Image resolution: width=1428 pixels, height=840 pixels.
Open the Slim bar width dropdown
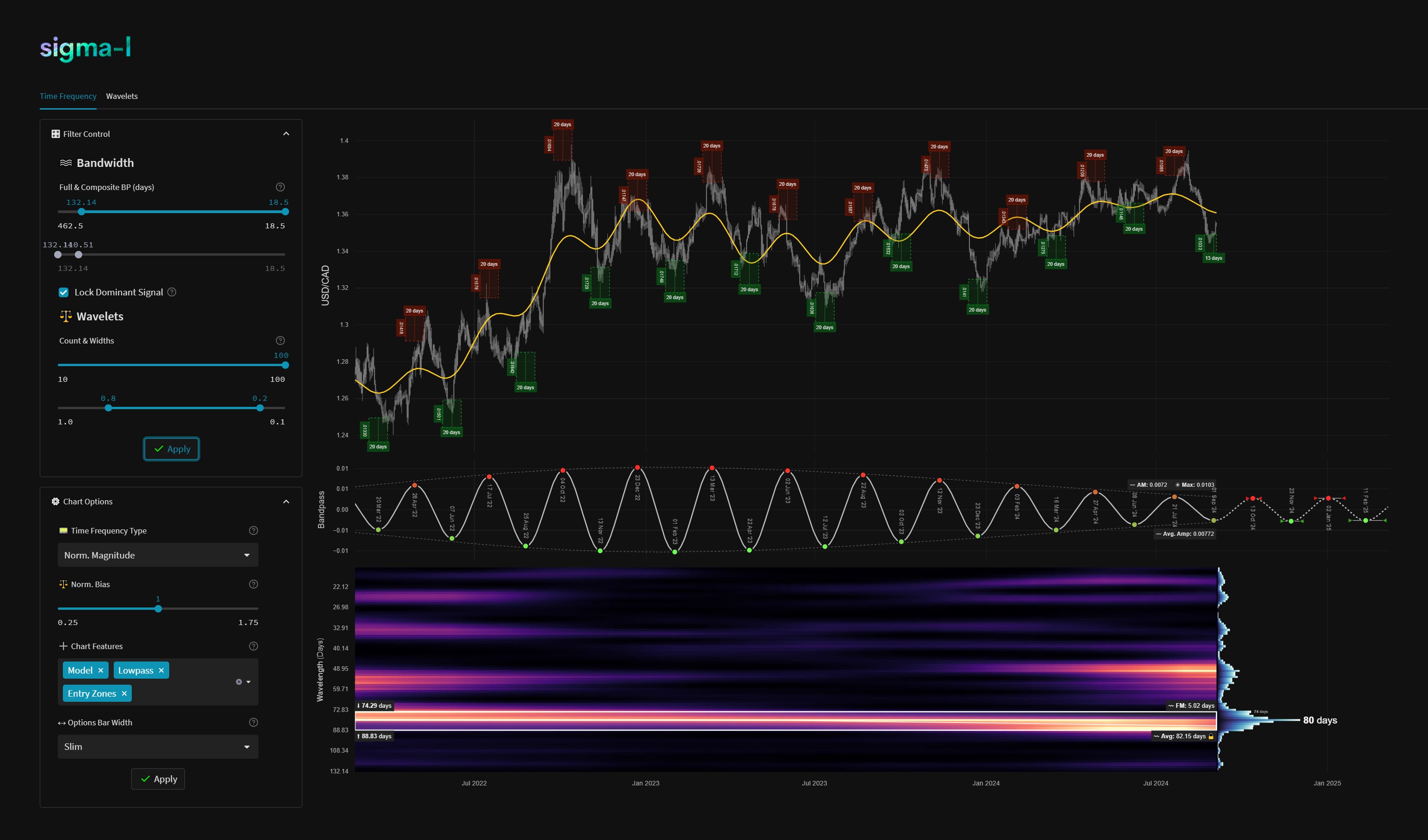[158, 747]
